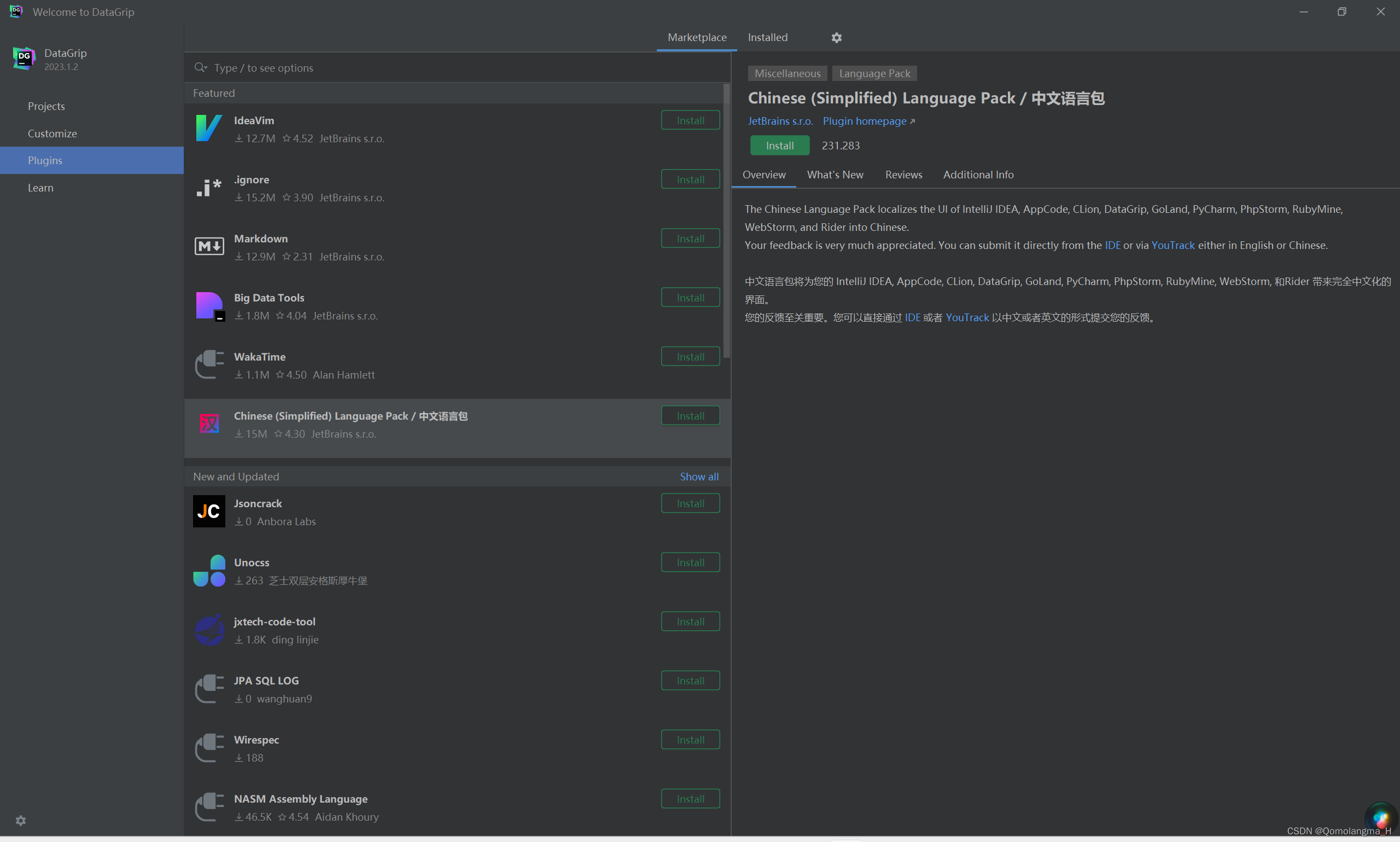Click the .ignore plugin icon
1400x842 pixels.
(209, 187)
